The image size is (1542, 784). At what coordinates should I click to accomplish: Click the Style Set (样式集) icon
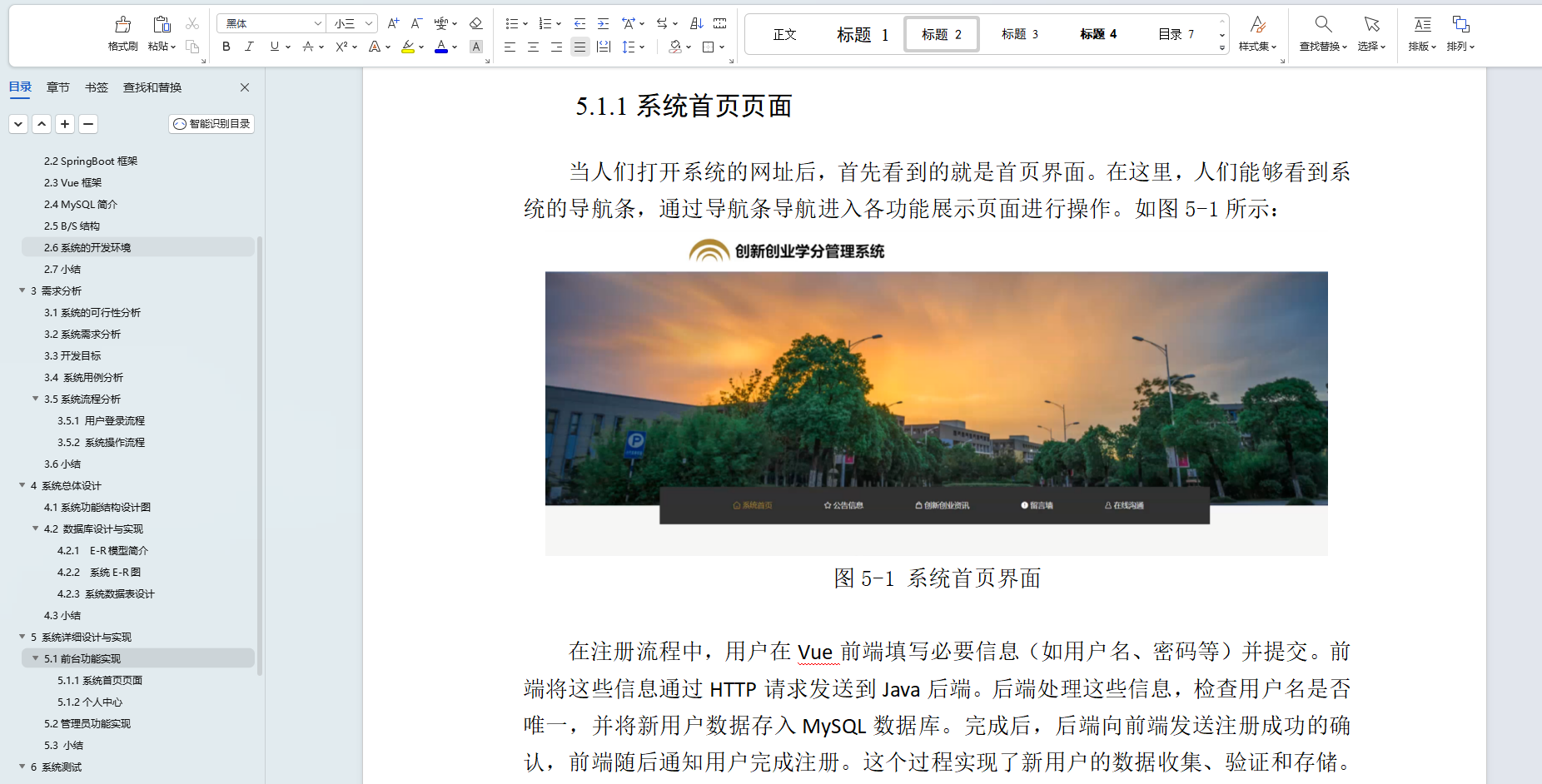(x=1258, y=24)
